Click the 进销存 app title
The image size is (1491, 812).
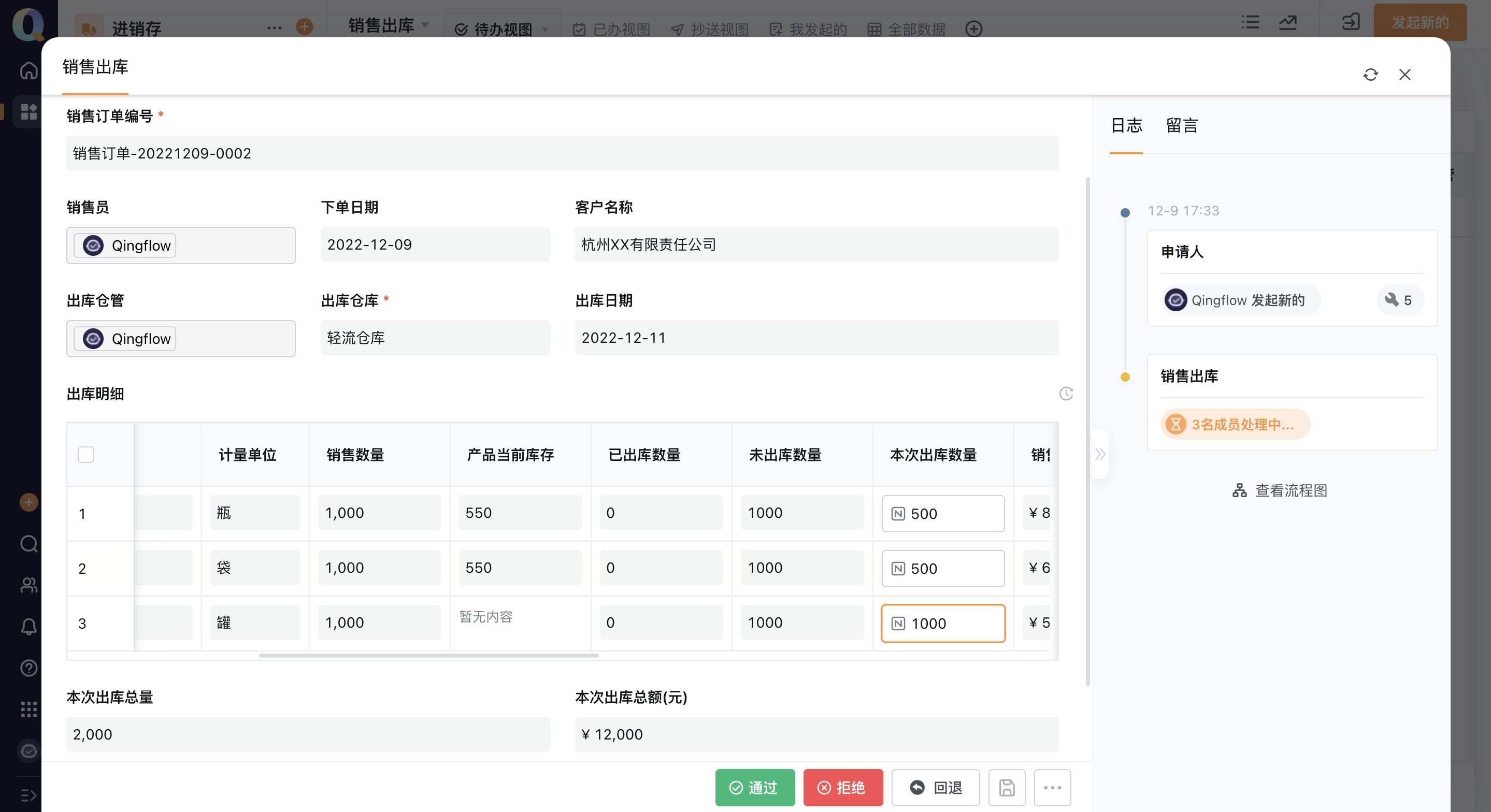click(x=137, y=28)
